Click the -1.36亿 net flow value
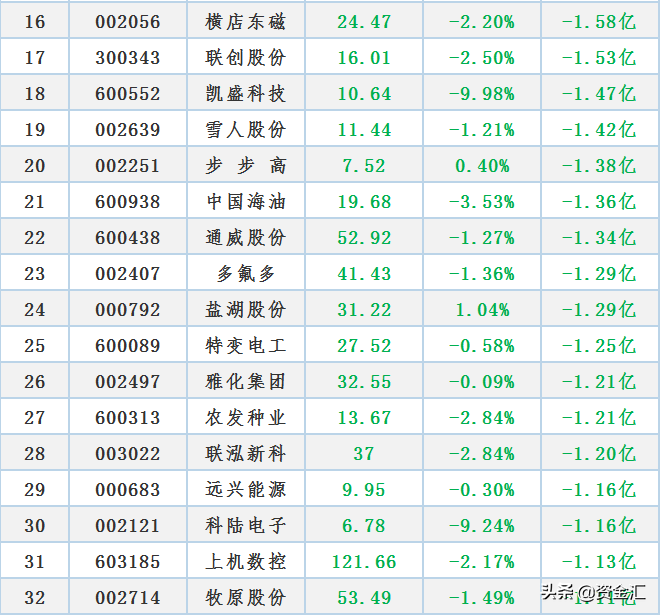This screenshot has width=660, height=615. [x=599, y=202]
